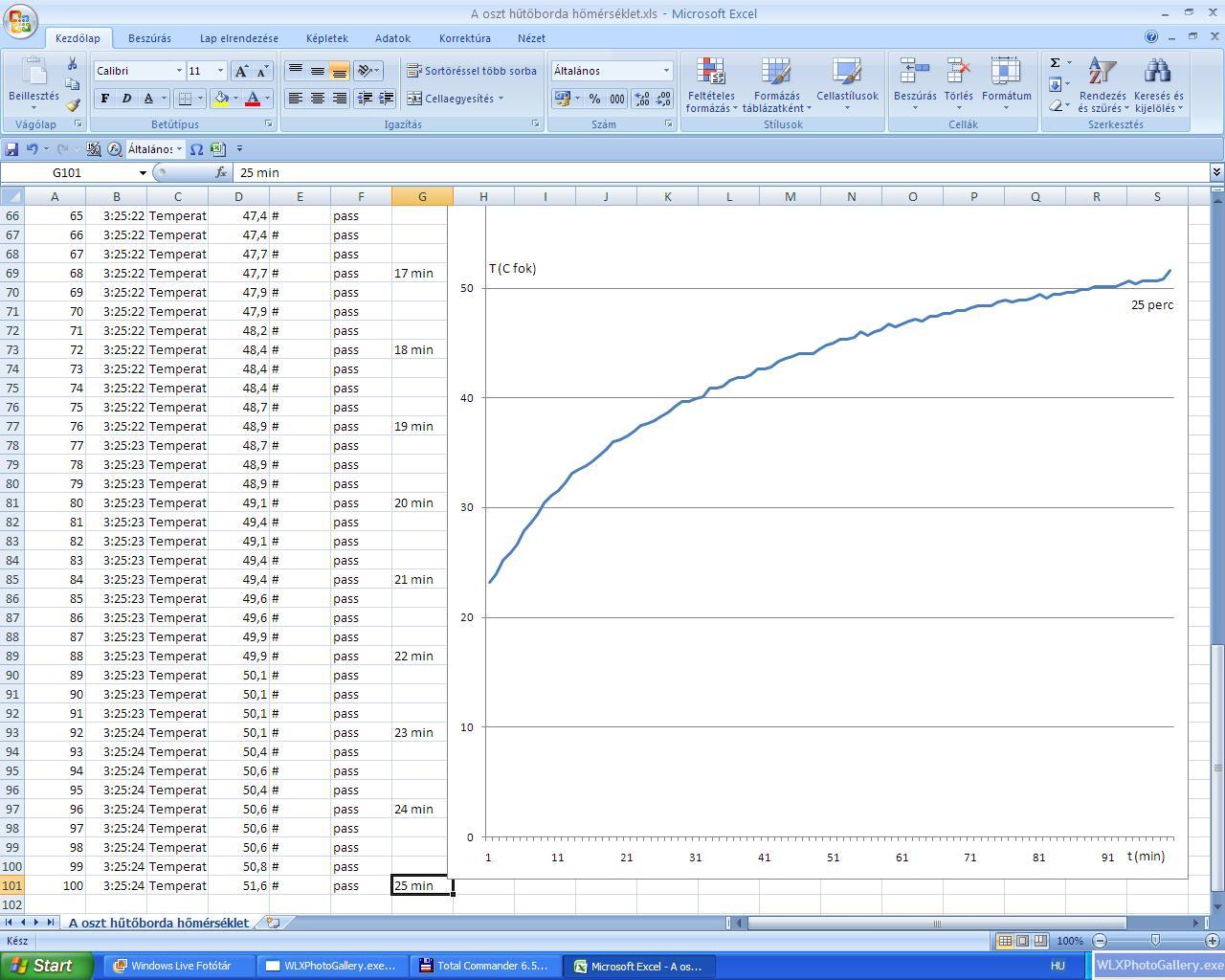The width and height of the screenshot is (1225, 980).
Task: Switch to the Nézet tab
Action: 531,38
